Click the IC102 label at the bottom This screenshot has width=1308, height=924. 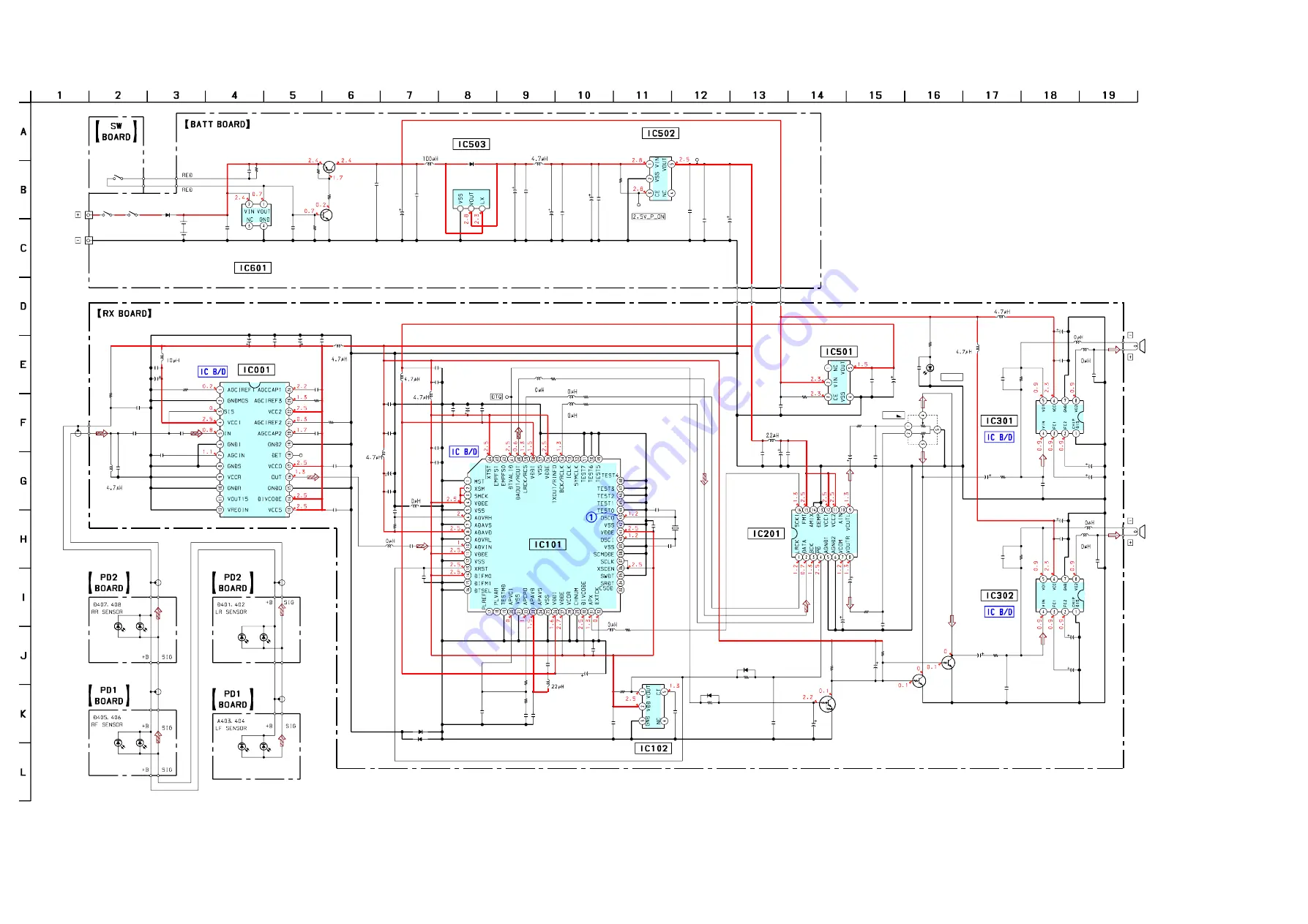654,748
